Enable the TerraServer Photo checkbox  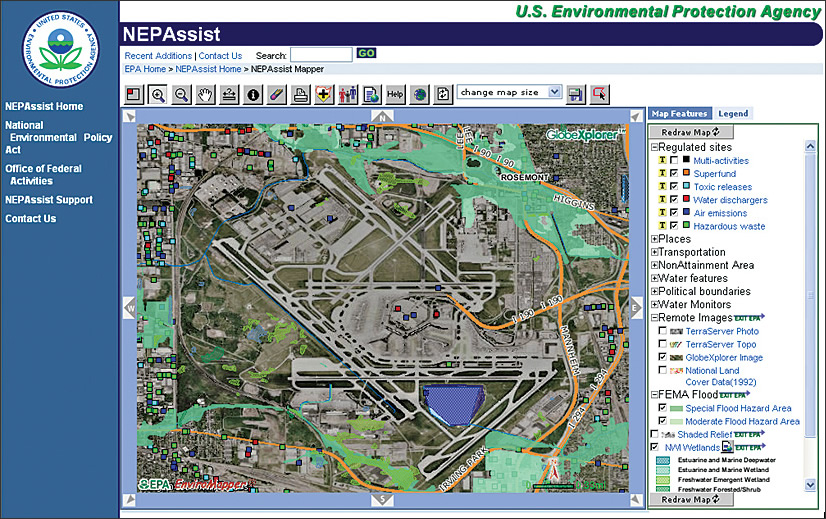[x=663, y=330]
